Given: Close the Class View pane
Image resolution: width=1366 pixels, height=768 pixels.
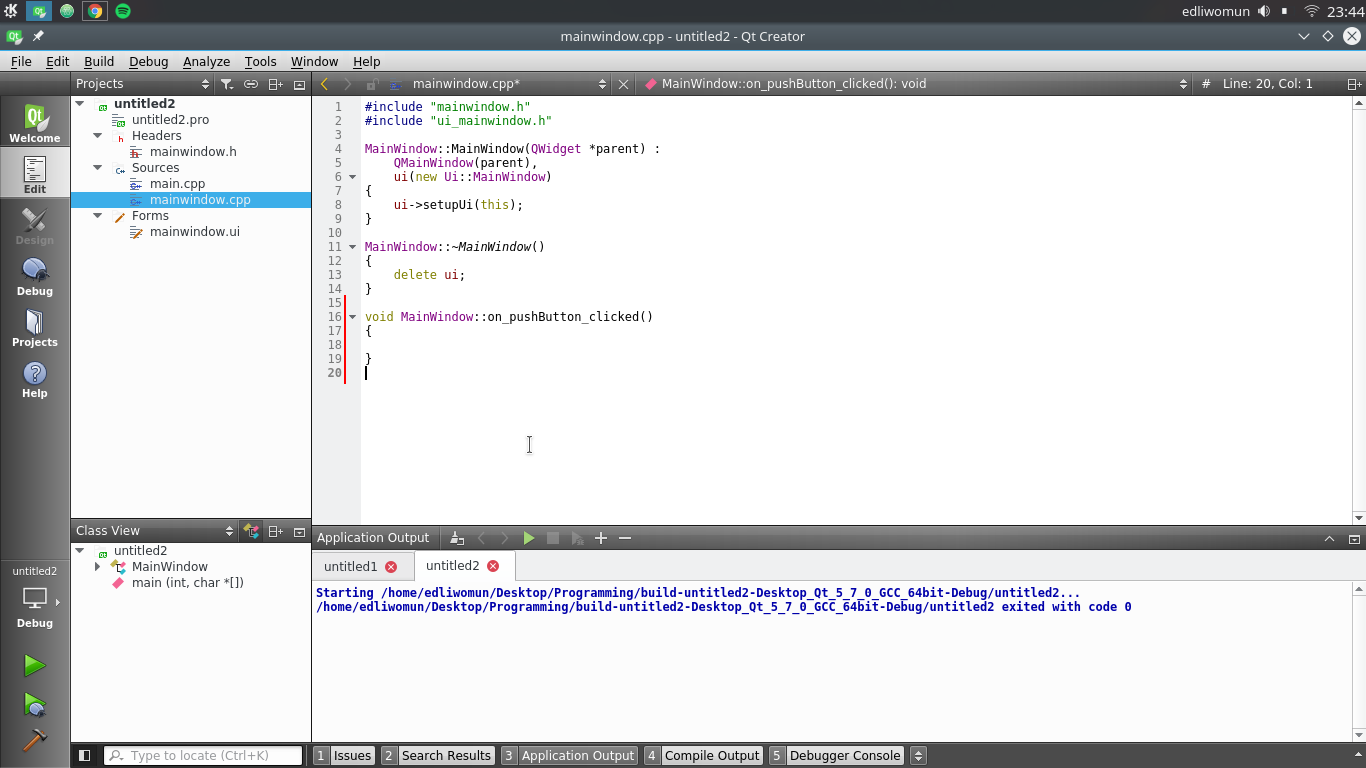Looking at the screenshot, I should point(299,531).
